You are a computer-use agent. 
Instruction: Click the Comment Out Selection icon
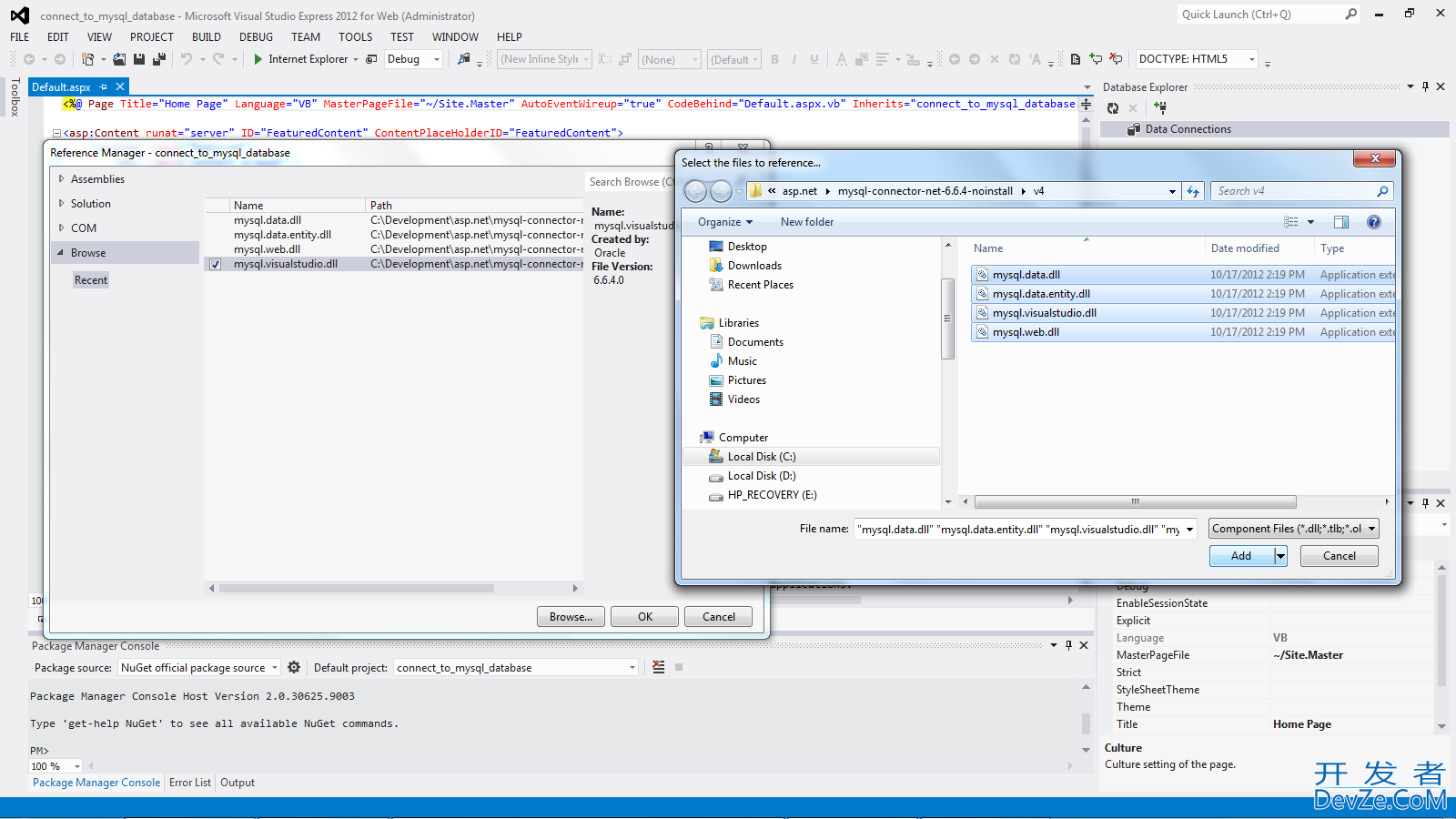1097,59
